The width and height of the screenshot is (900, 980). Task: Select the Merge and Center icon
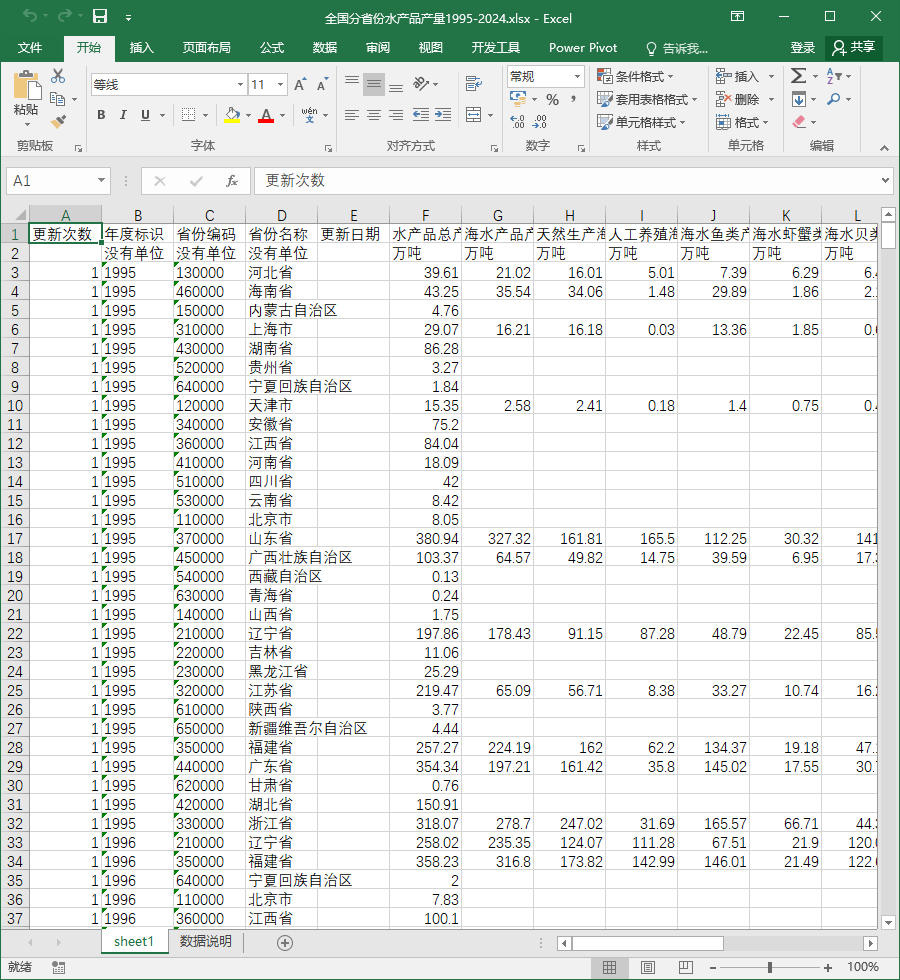[x=474, y=114]
